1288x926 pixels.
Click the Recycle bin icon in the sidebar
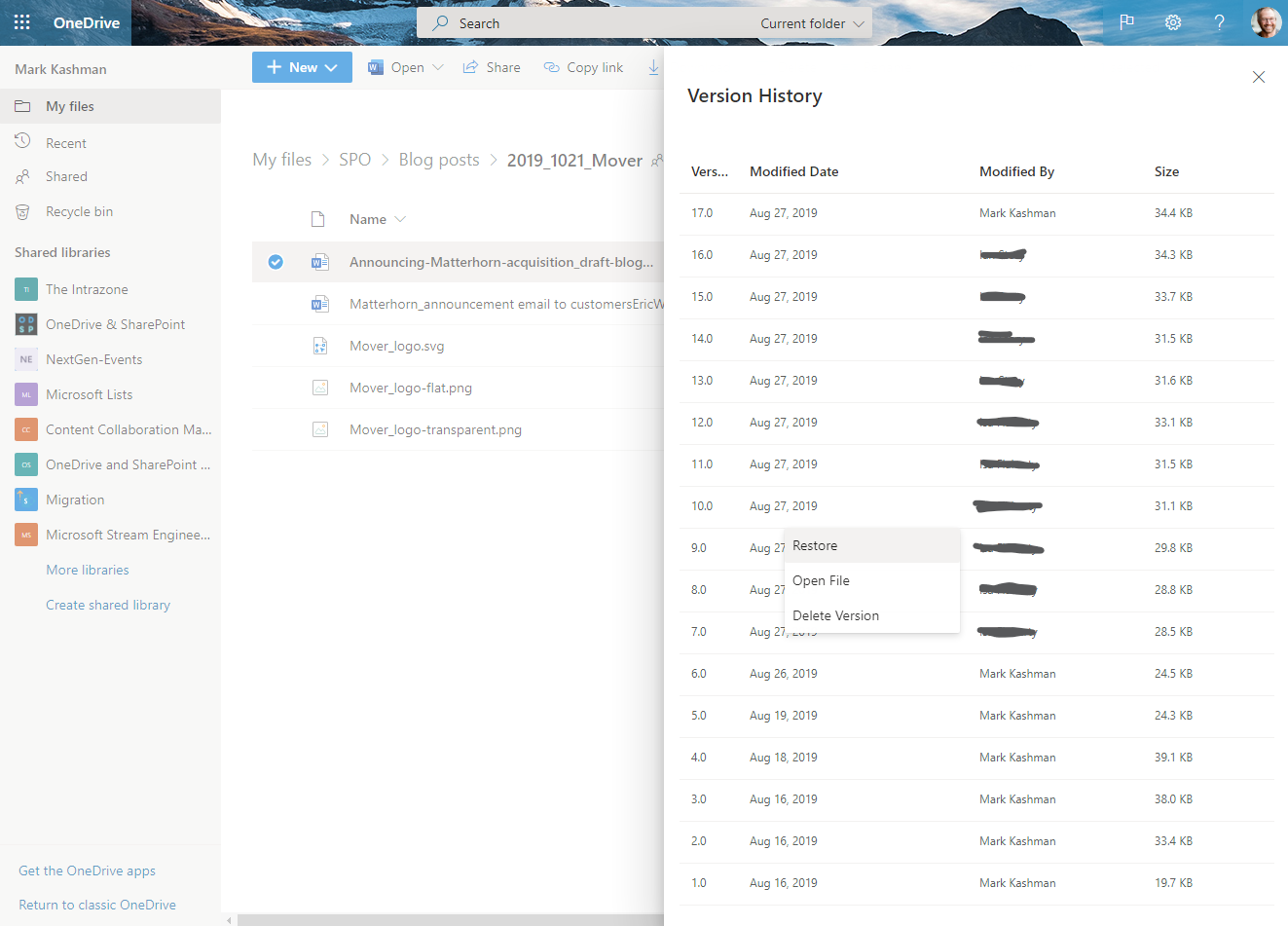click(22, 211)
